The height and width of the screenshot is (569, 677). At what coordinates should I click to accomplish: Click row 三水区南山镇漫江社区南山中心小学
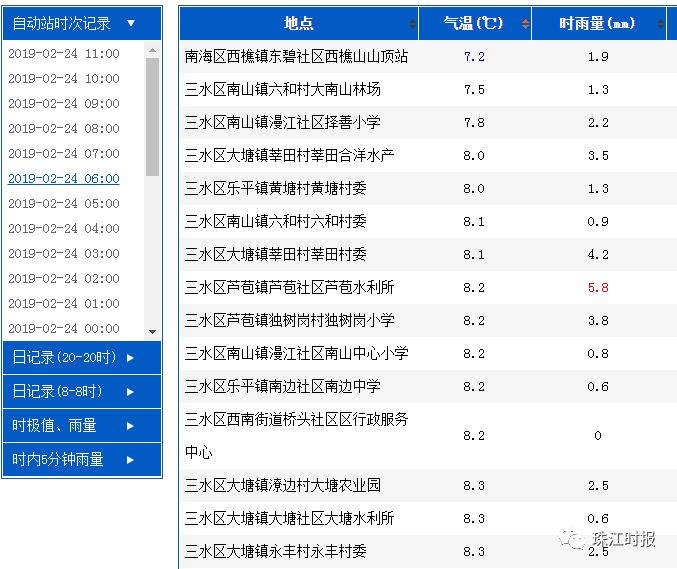pyautogui.click(x=428, y=354)
